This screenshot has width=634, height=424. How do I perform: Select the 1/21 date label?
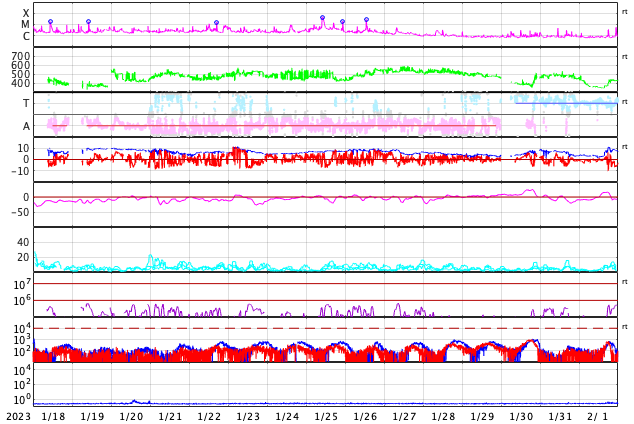click(x=170, y=416)
